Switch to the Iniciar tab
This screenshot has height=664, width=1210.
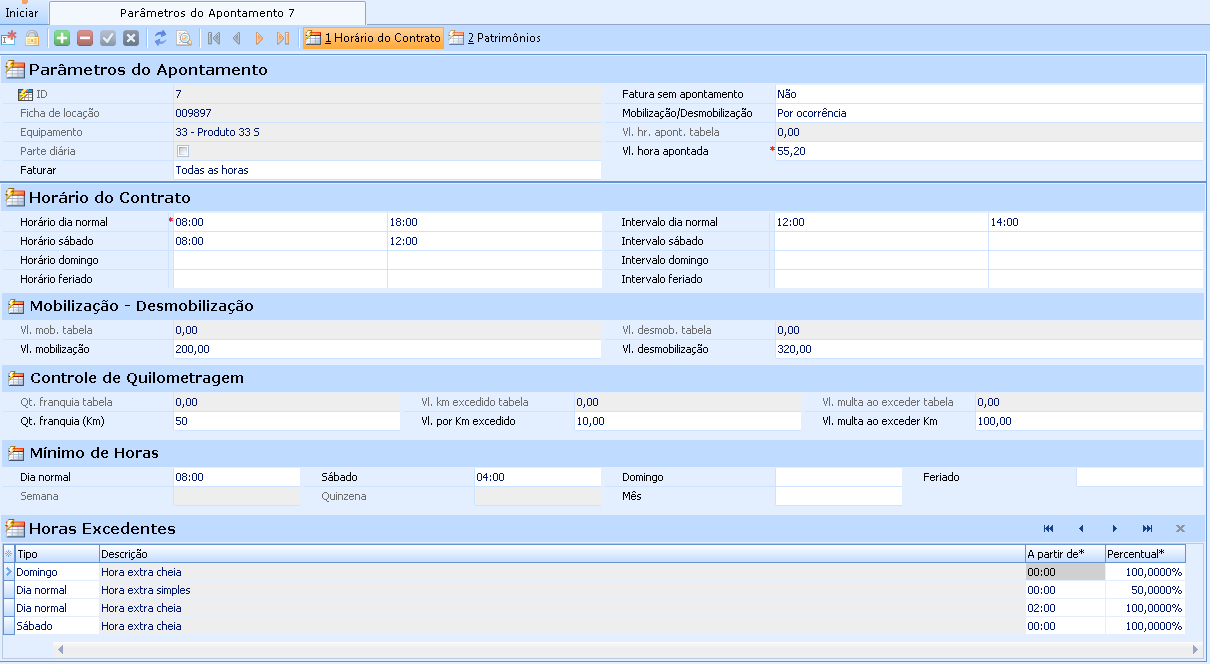point(22,13)
